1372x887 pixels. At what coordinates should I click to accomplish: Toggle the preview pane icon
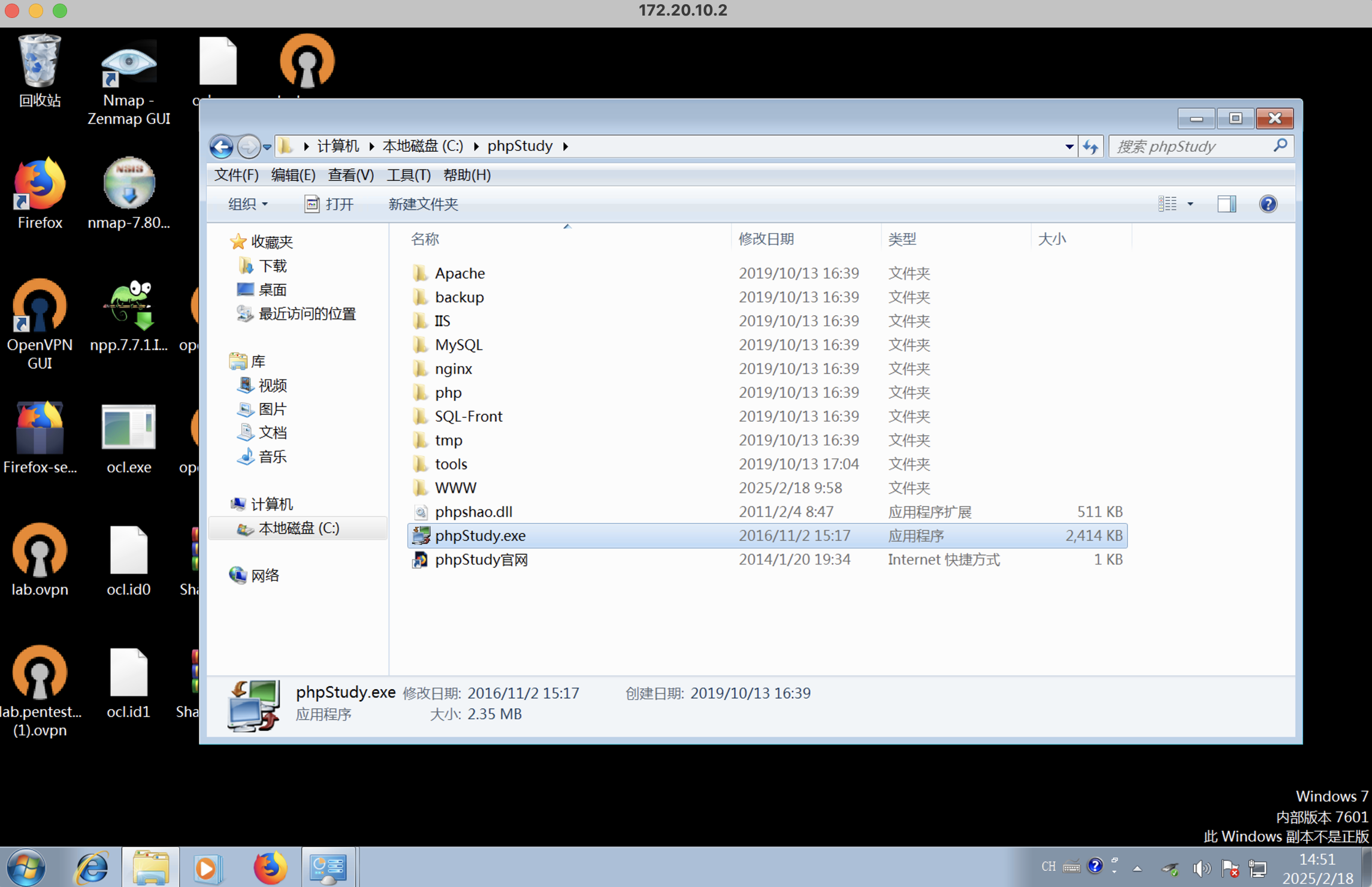[1226, 204]
